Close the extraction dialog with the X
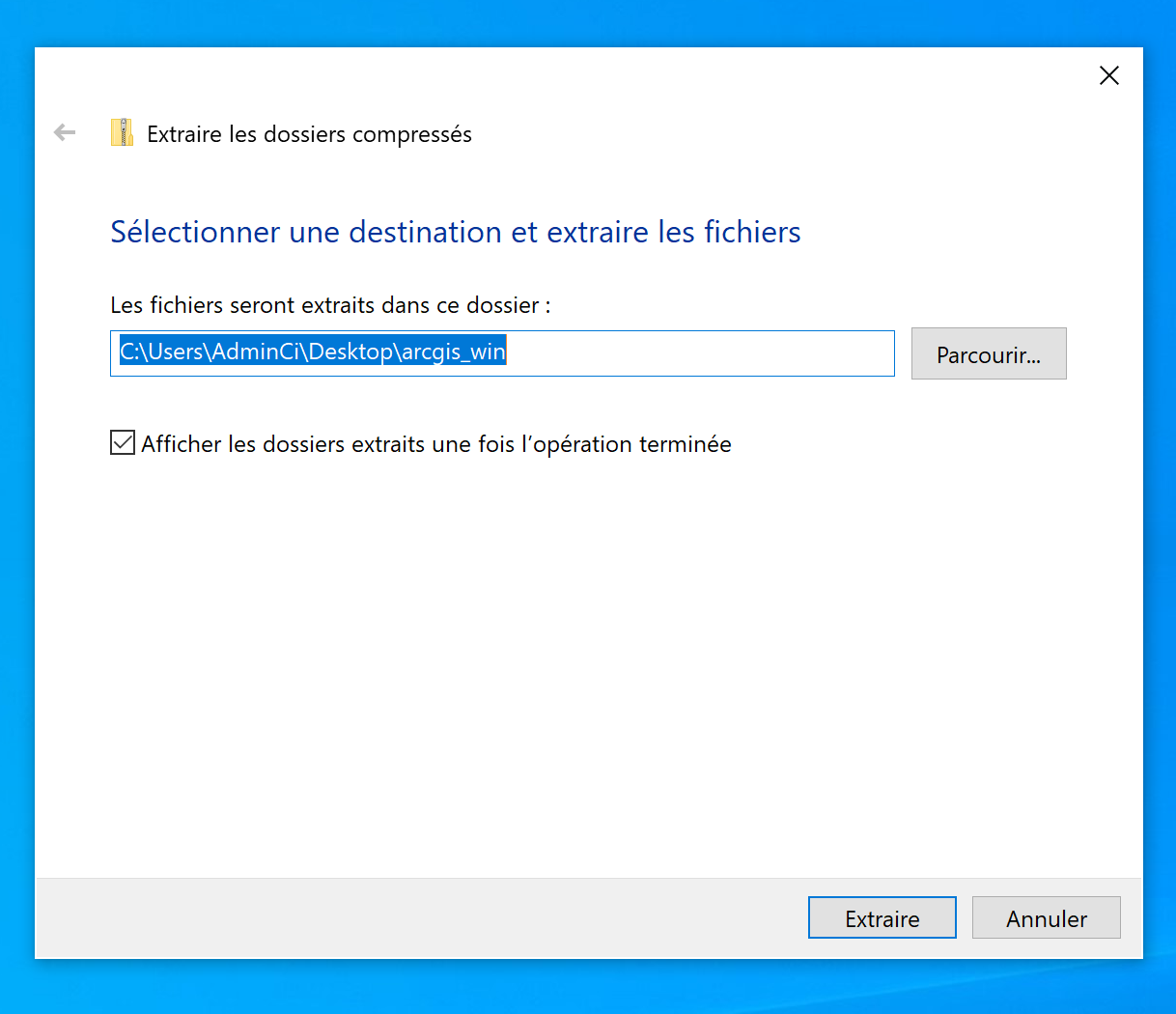 point(1108,75)
